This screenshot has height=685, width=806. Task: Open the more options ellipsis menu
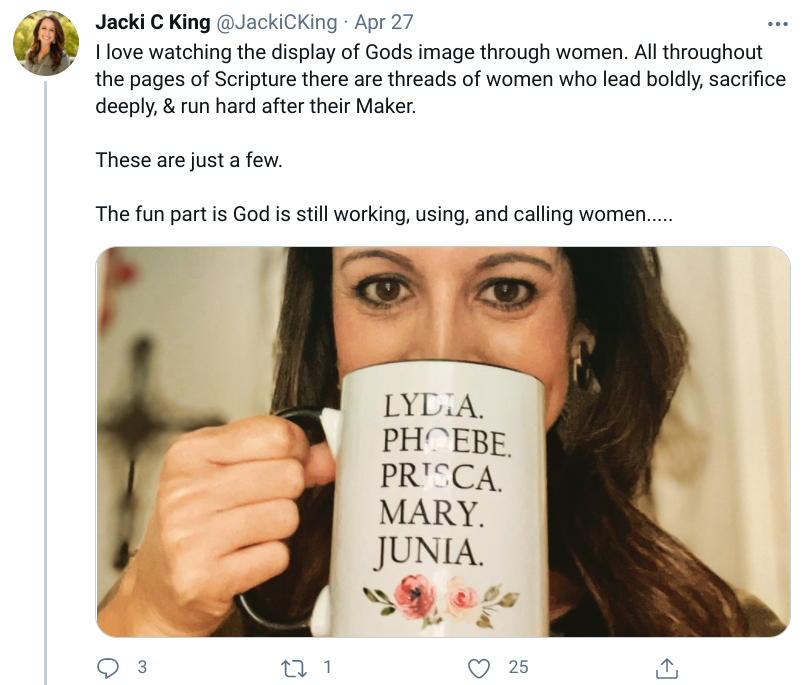click(777, 24)
